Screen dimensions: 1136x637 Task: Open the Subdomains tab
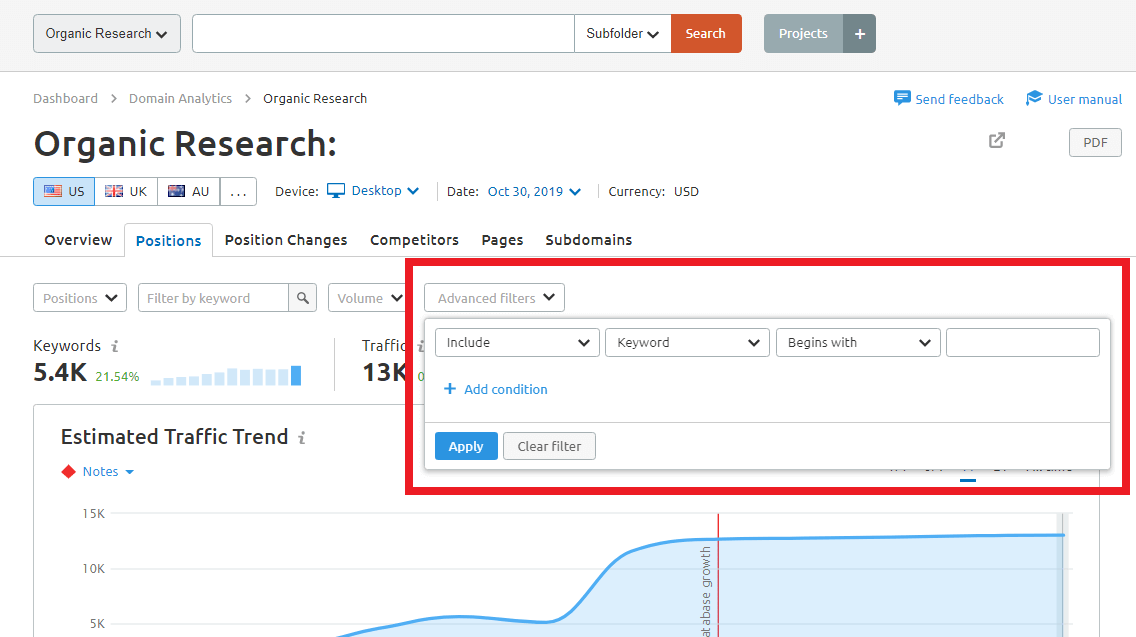click(588, 240)
